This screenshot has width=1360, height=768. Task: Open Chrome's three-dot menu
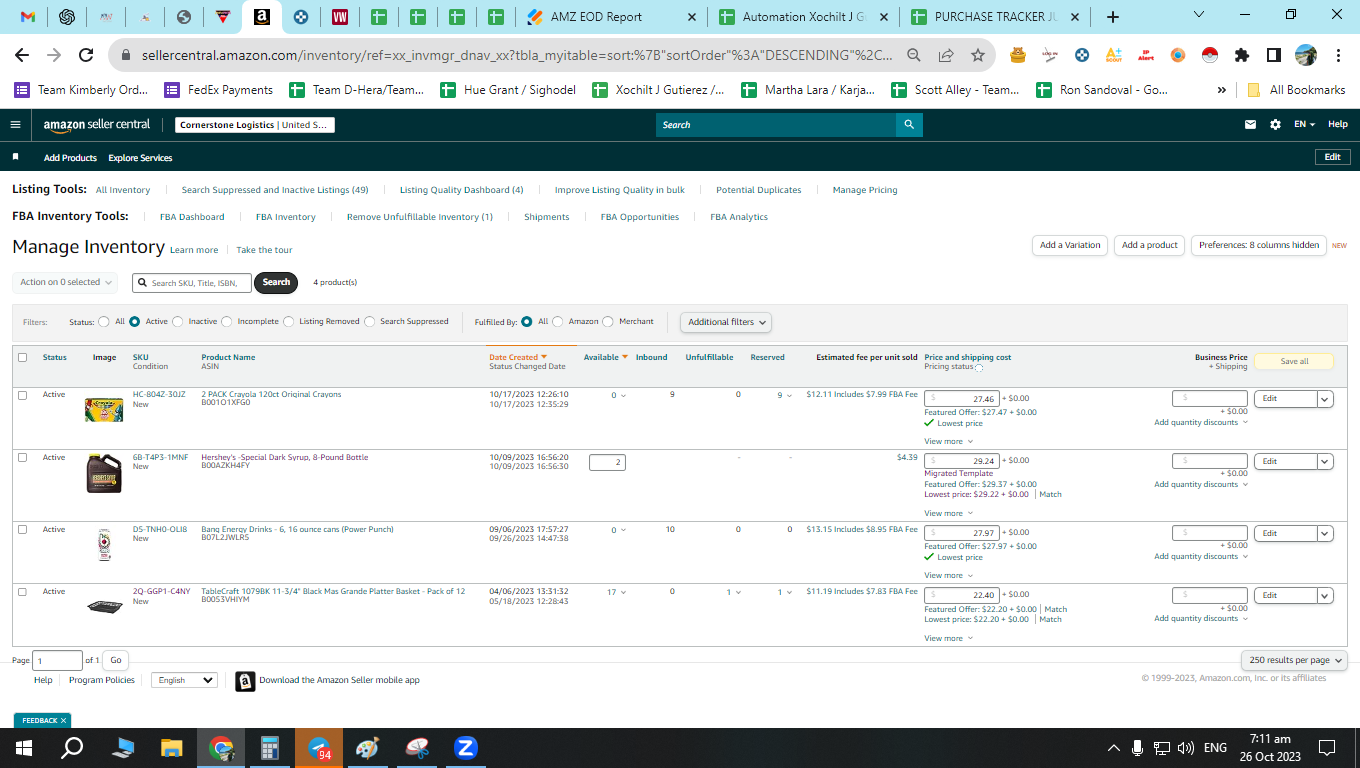[1338, 56]
